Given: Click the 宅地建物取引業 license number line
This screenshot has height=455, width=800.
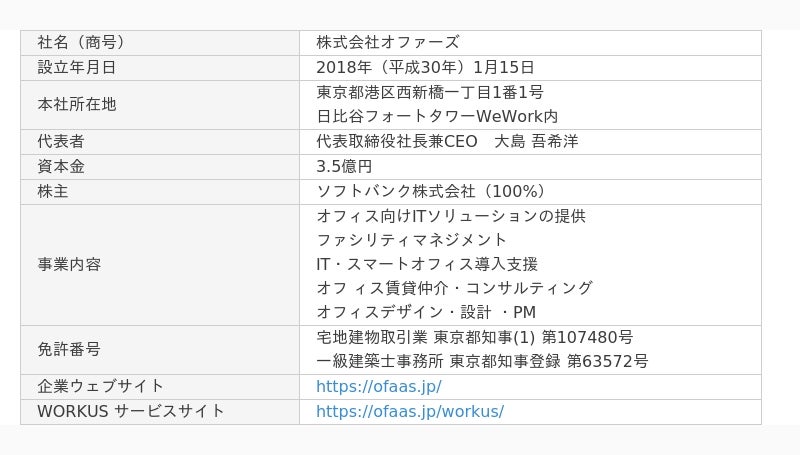Looking at the screenshot, I should pos(474,338).
